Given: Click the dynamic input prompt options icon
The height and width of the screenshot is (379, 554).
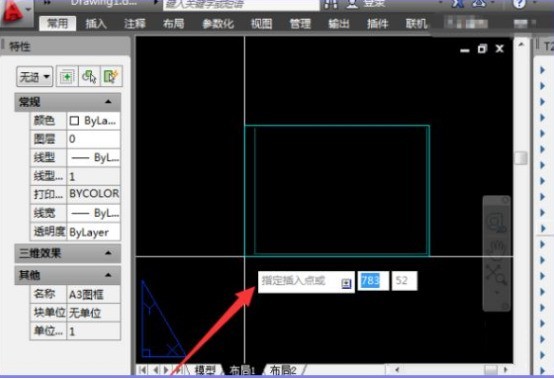Looking at the screenshot, I should click(x=346, y=283).
